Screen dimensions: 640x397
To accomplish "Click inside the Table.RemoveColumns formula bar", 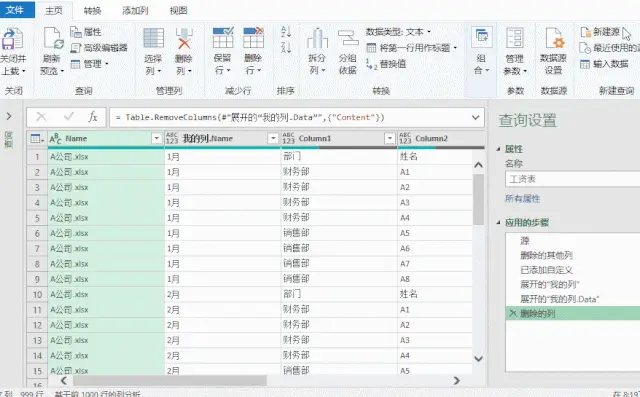I will coord(288,118).
